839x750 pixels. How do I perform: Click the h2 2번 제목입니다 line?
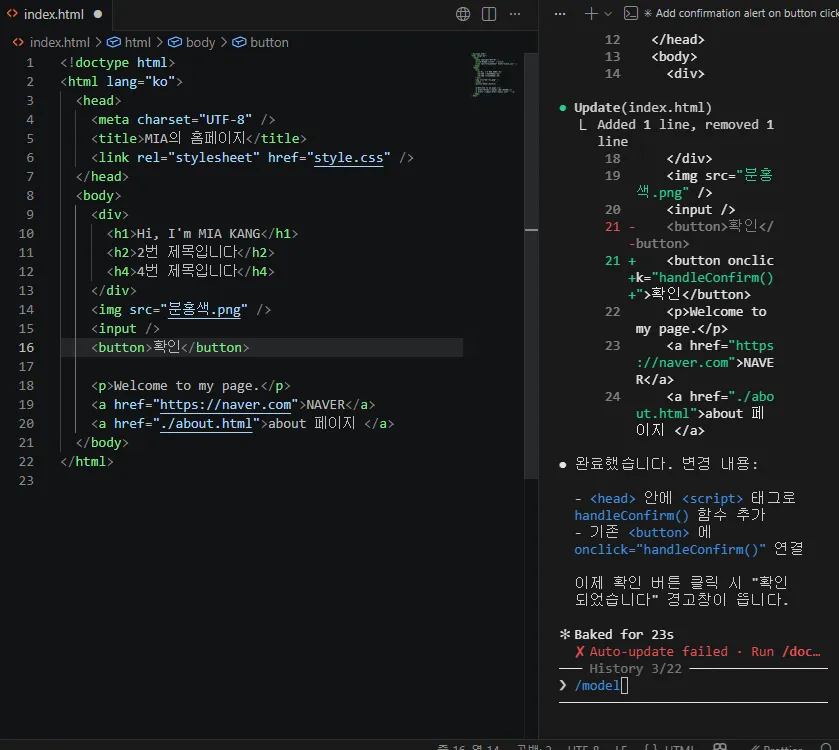pyautogui.click(x=190, y=252)
